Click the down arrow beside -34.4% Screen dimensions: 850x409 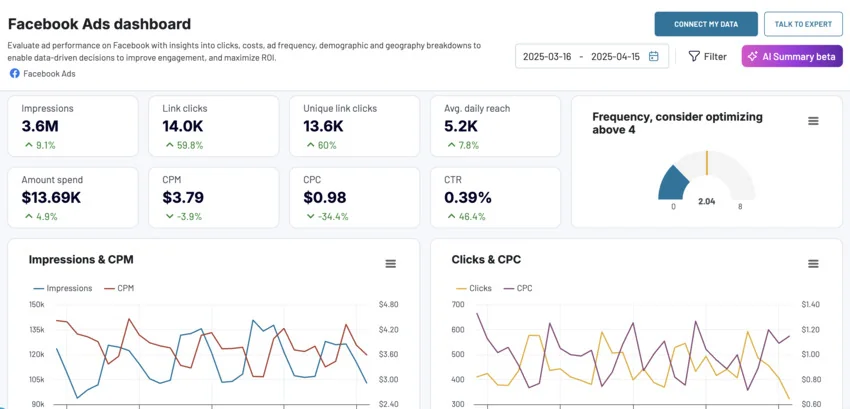point(310,216)
